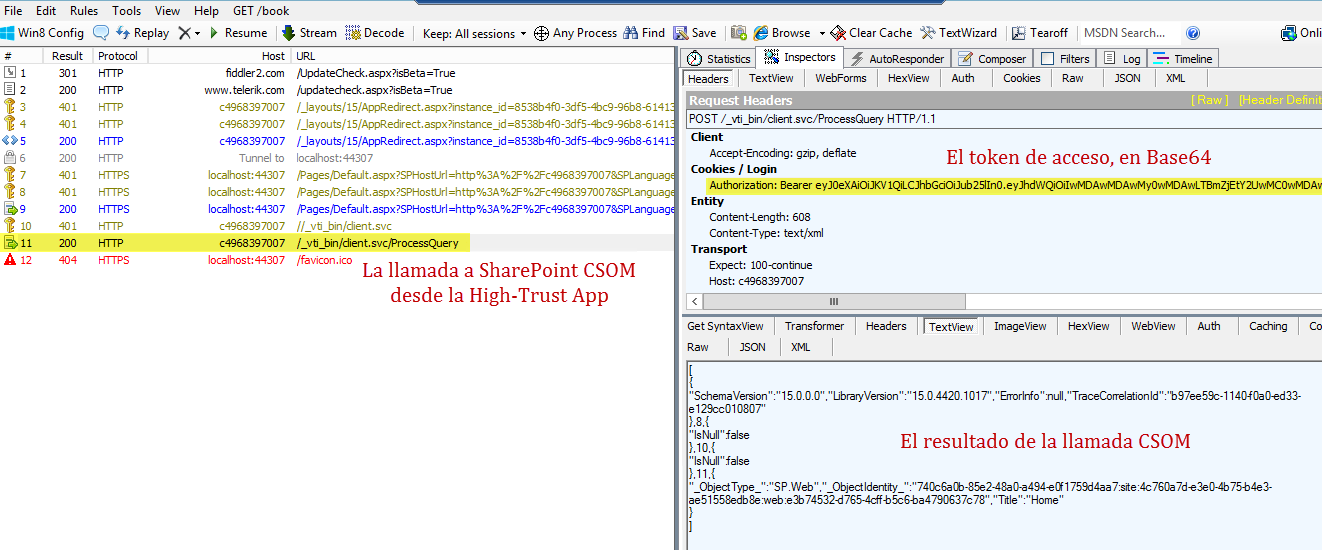Open the TextWizard tool
The image size is (1322, 550).
958,33
